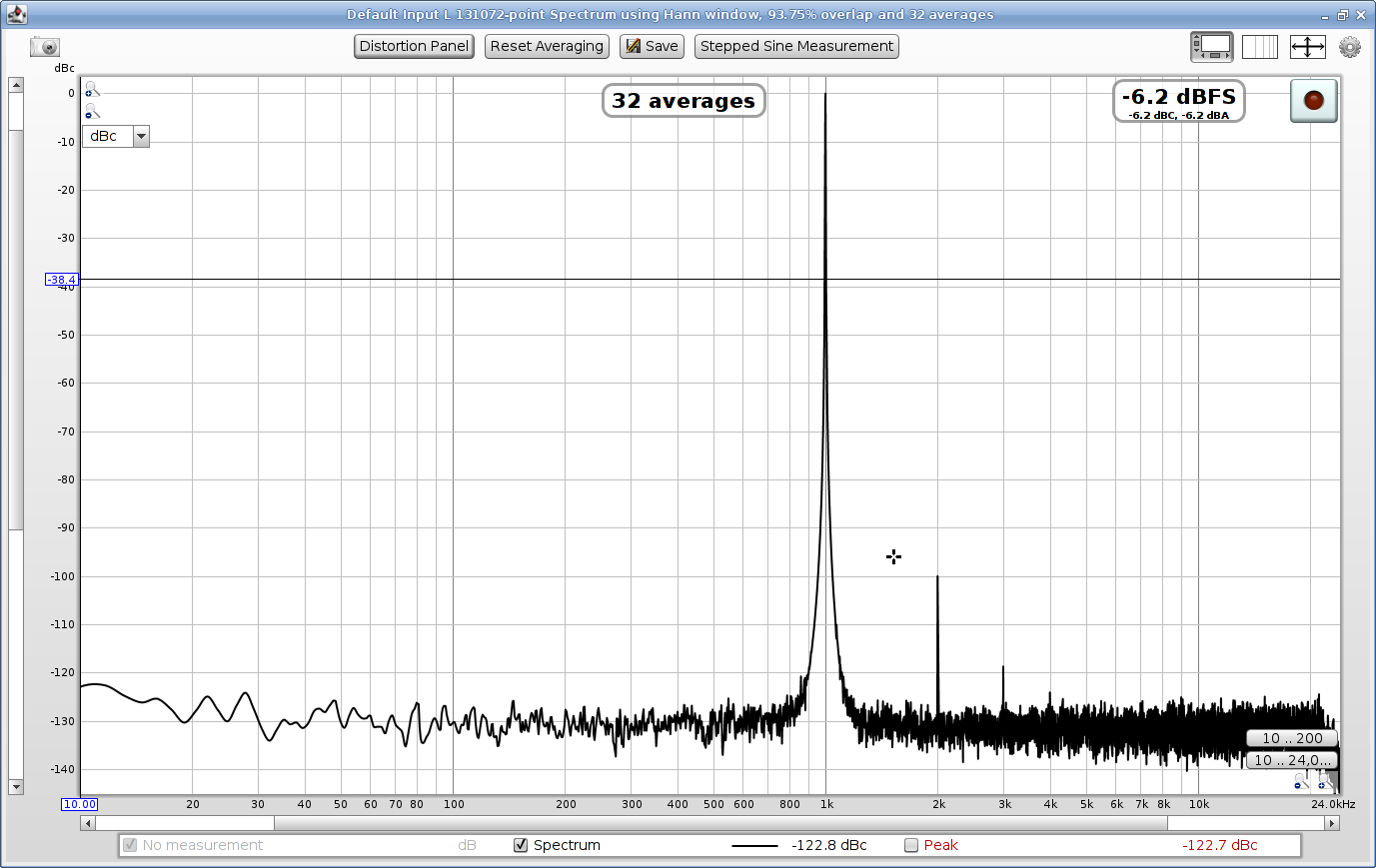Image resolution: width=1376 pixels, height=868 pixels.
Task: Click the -122.7 dBc Peak value
Action: [1220, 845]
